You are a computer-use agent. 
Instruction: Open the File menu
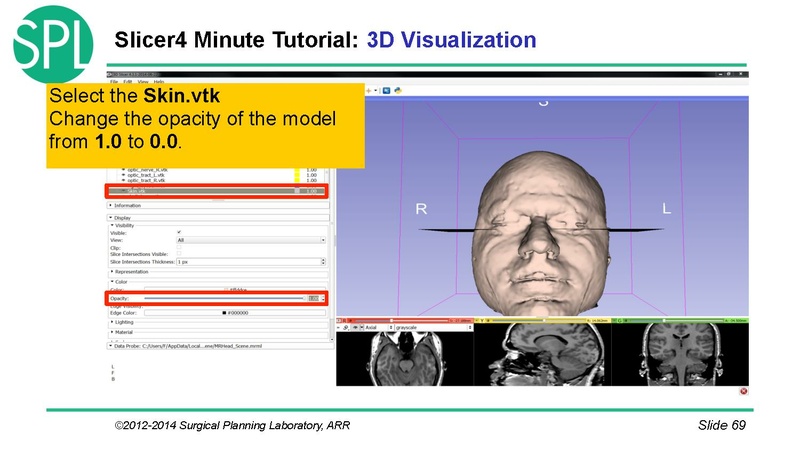114,82
